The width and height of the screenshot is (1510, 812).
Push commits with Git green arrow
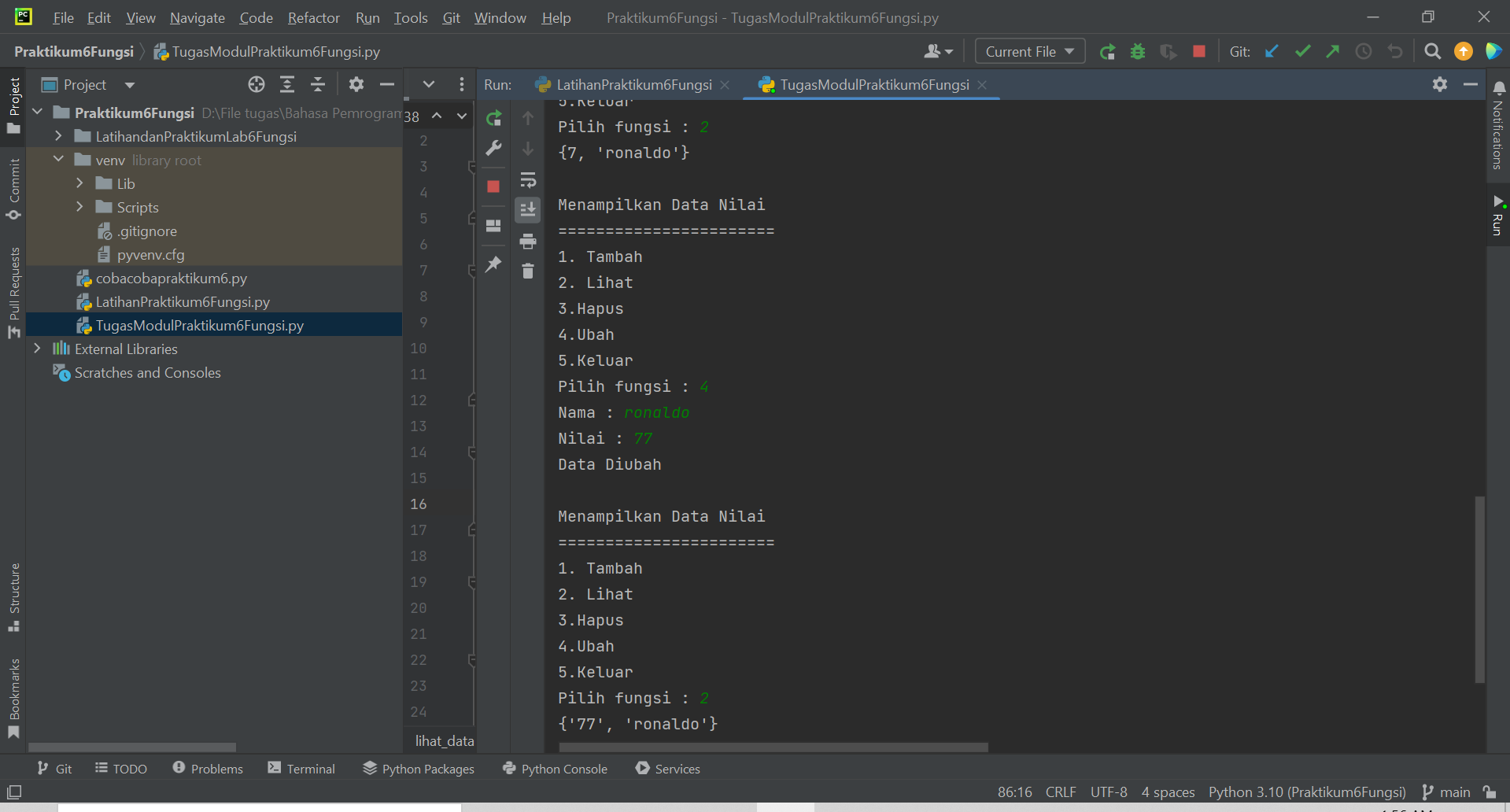point(1333,52)
